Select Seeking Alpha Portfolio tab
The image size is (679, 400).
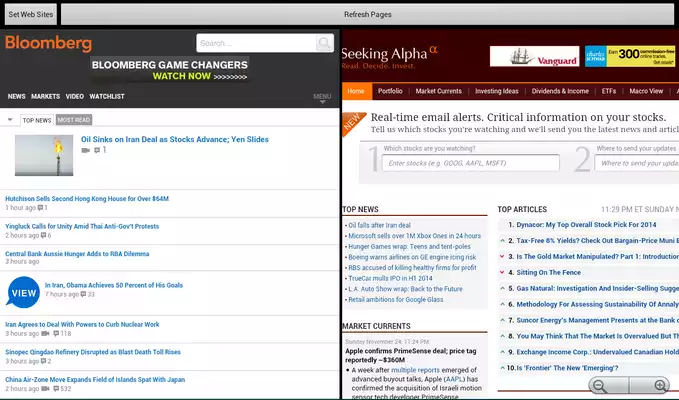click(x=390, y=91)
